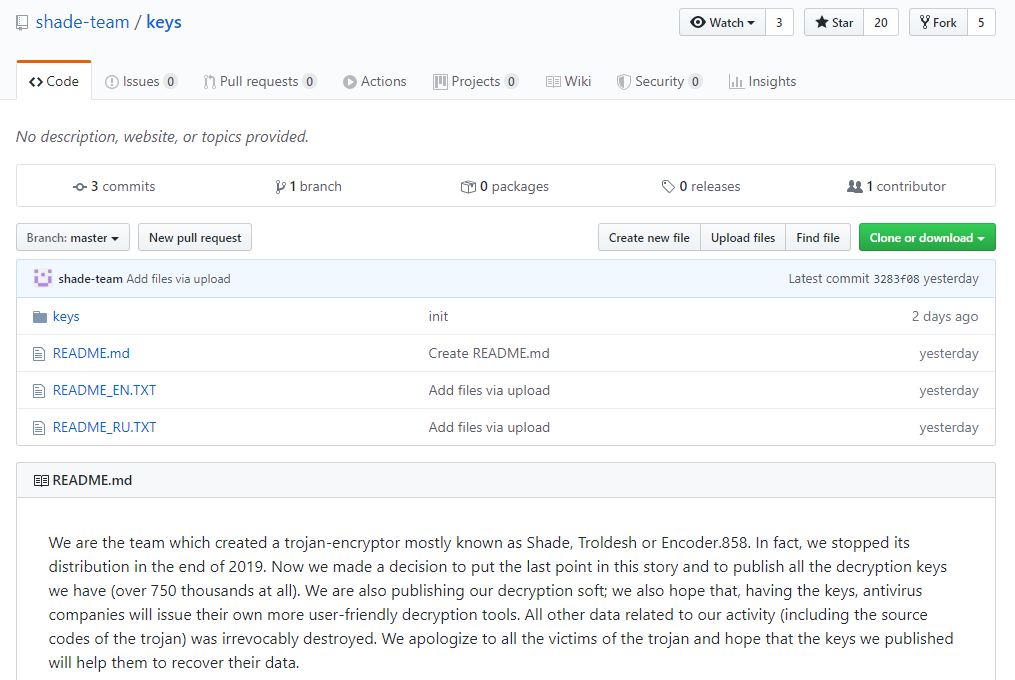Switch to the Security tab
The image size is (1015, 680).
point(659,82)
